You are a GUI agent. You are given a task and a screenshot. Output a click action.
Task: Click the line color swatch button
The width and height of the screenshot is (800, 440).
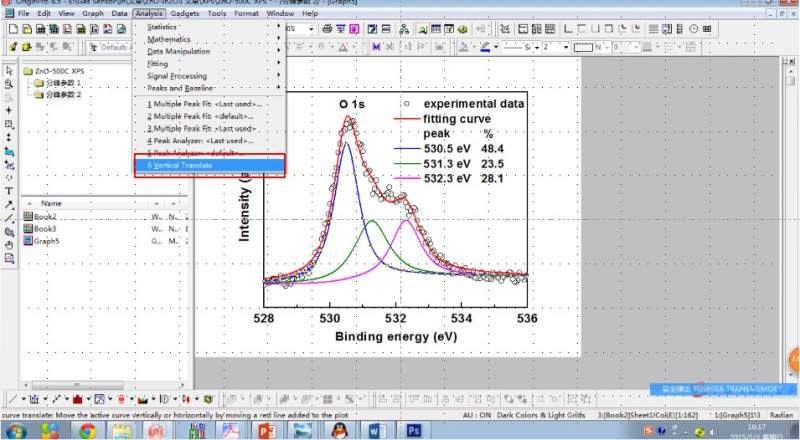point(485,47)
